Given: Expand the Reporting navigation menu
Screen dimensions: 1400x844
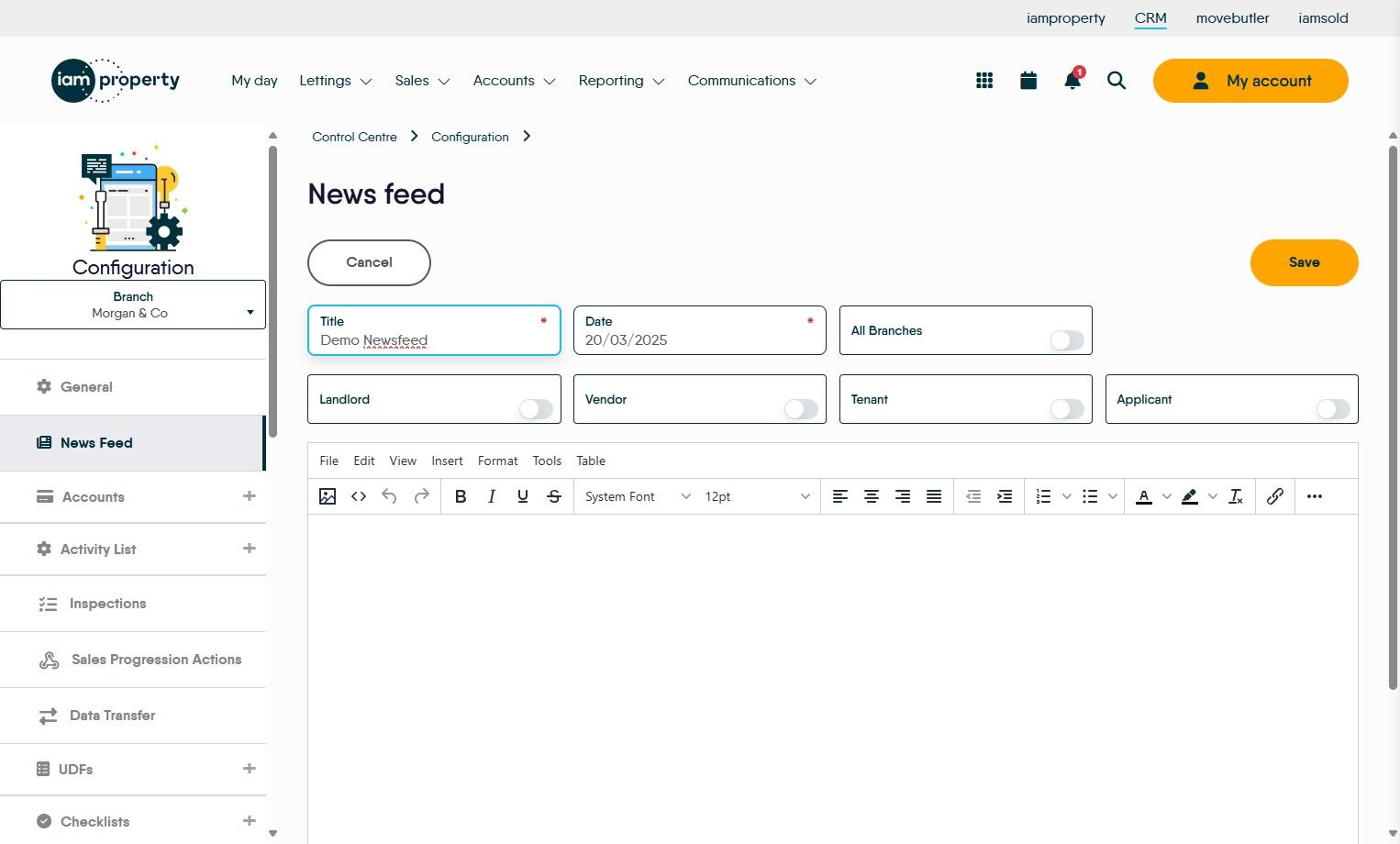Looking at the screenshot, I should tap(621, 81).
